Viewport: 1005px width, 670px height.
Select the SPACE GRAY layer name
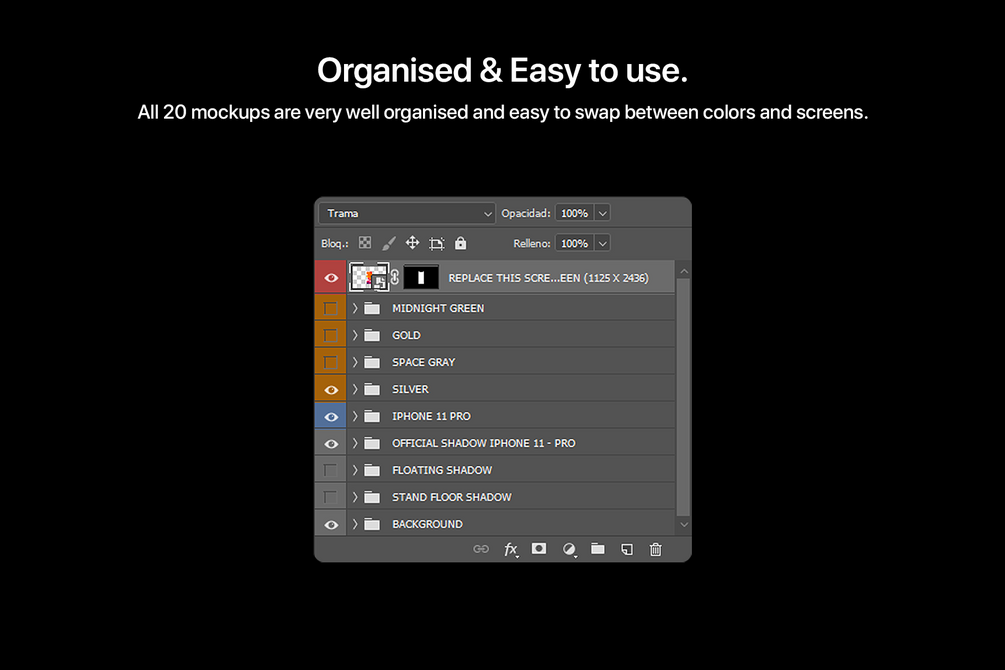click(x=424, y=362)
